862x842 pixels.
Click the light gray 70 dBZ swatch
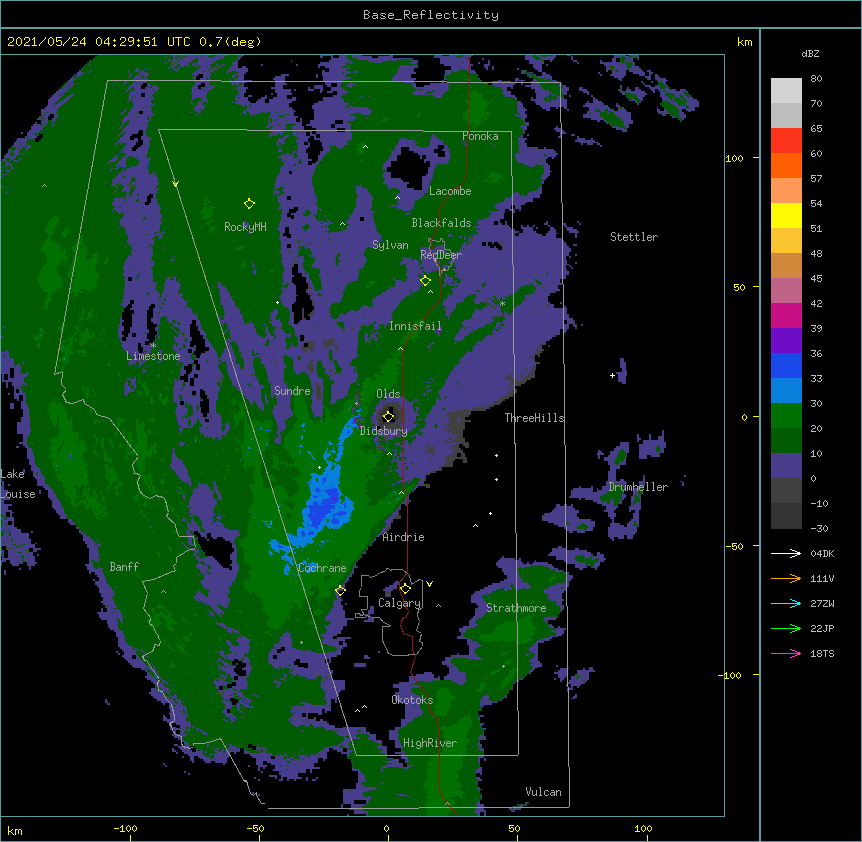point(786,91)
